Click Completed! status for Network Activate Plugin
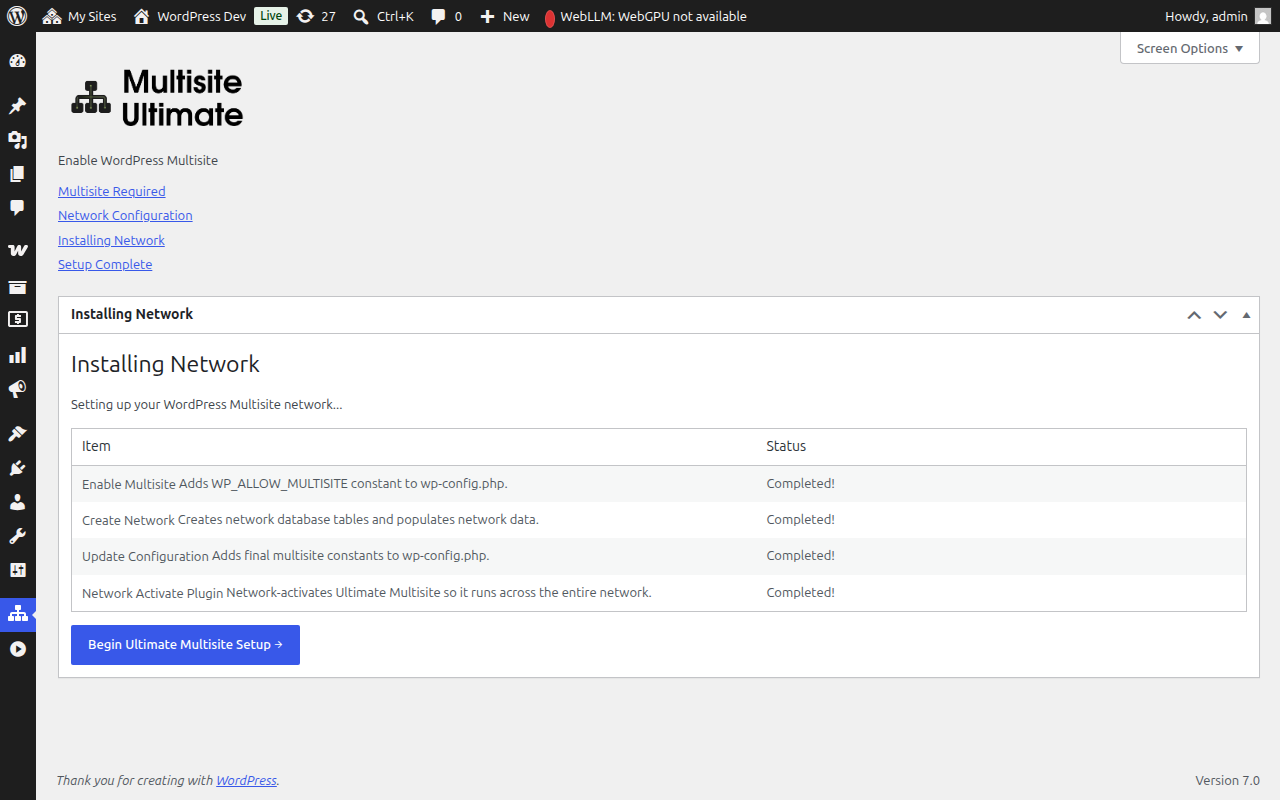Screen dimensions: 1280x800 point(800,593)
